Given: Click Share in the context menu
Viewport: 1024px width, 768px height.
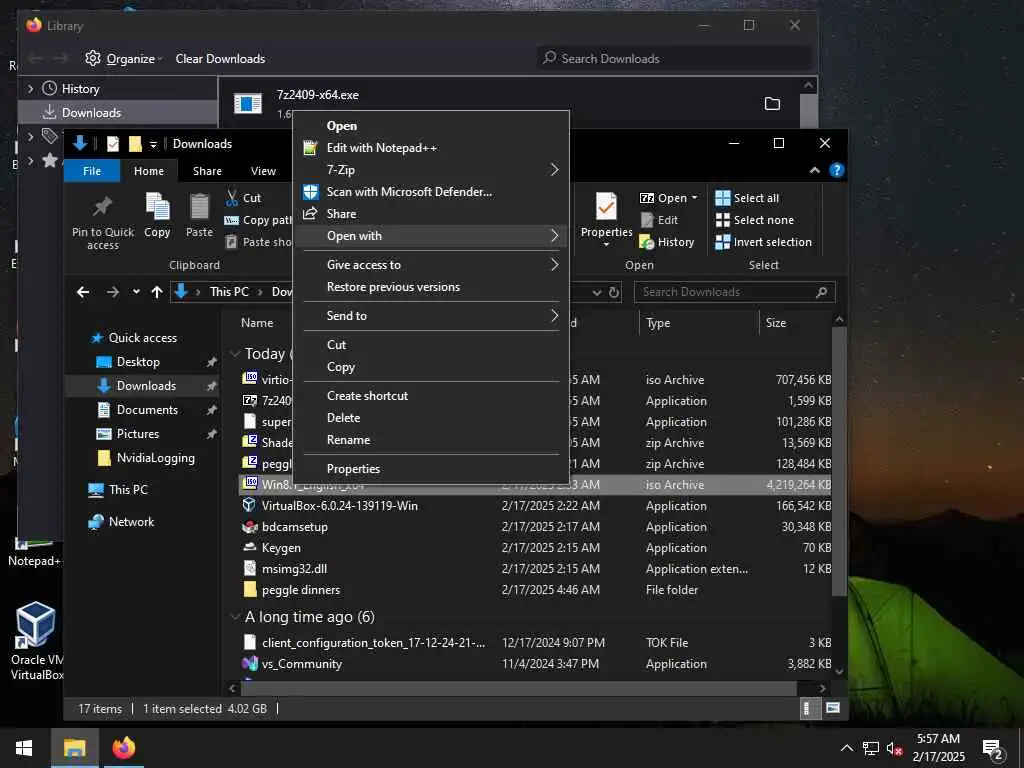Looking at the screenshot, I should tap(342, 214).
